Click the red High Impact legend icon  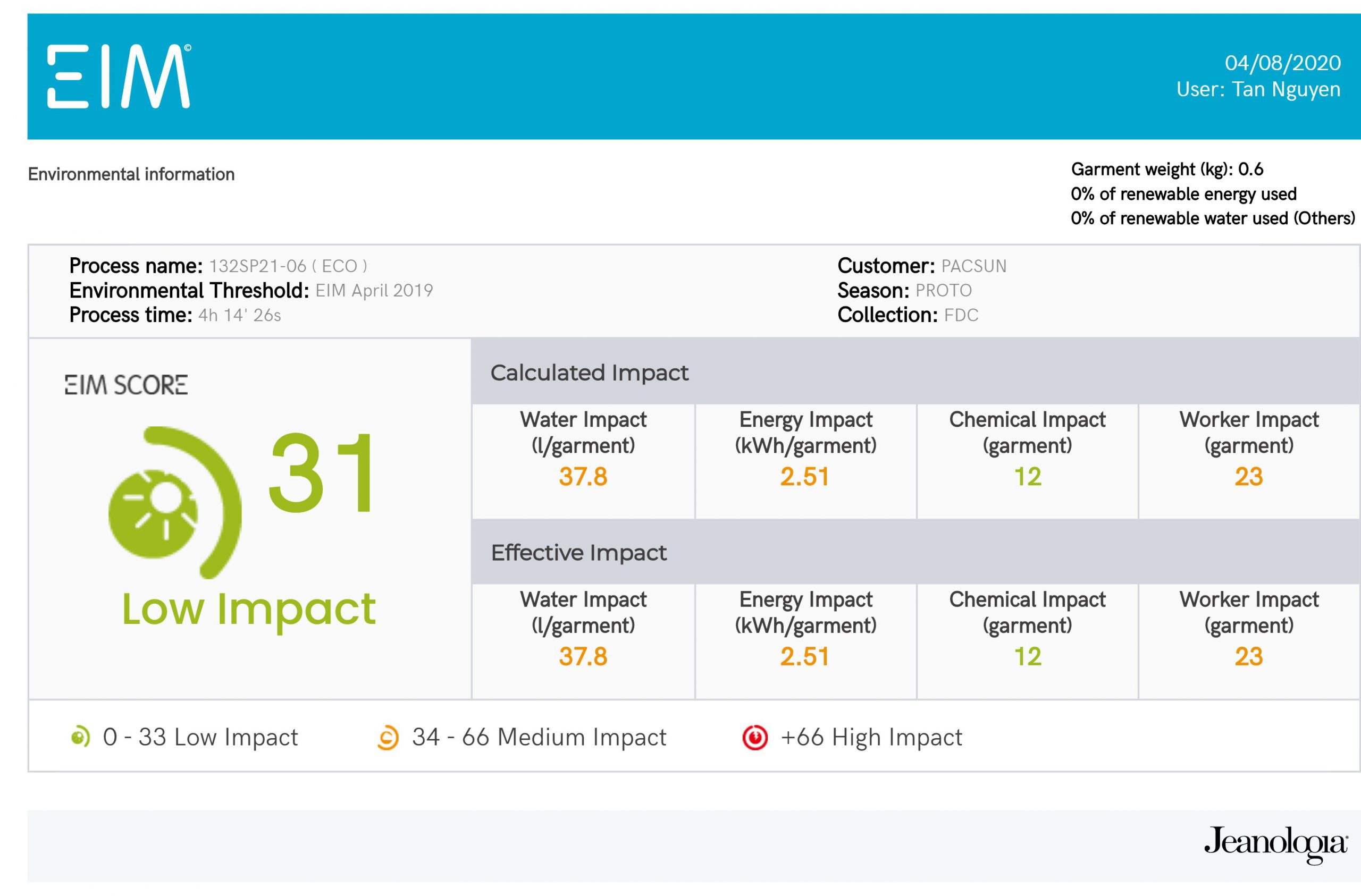[755, 738]
